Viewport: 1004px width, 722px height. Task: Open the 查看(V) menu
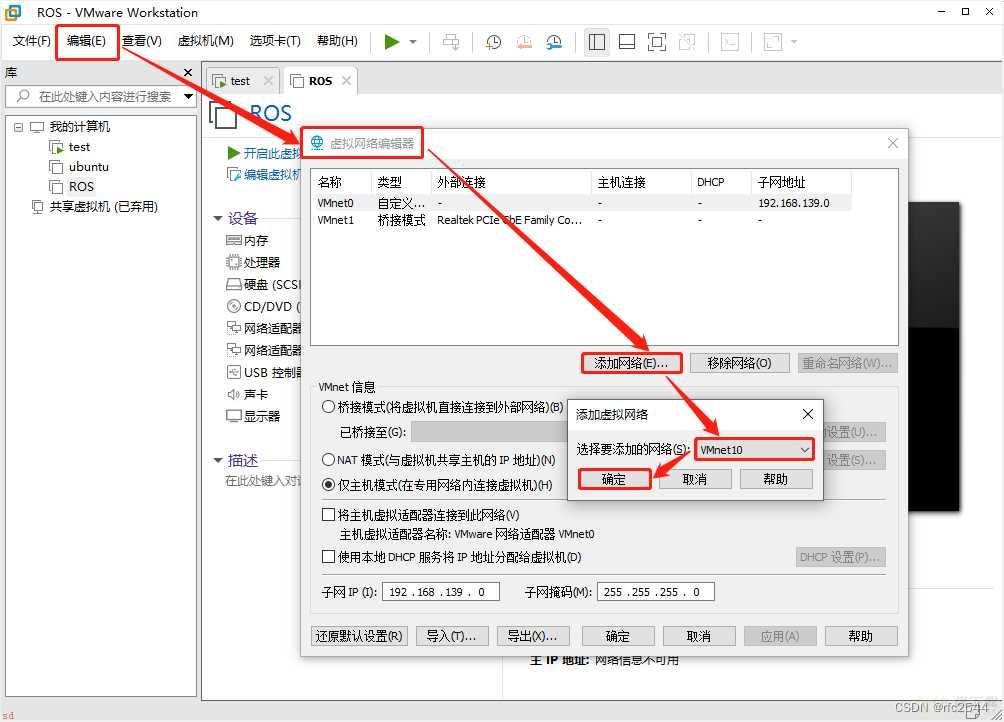[142, 41]
